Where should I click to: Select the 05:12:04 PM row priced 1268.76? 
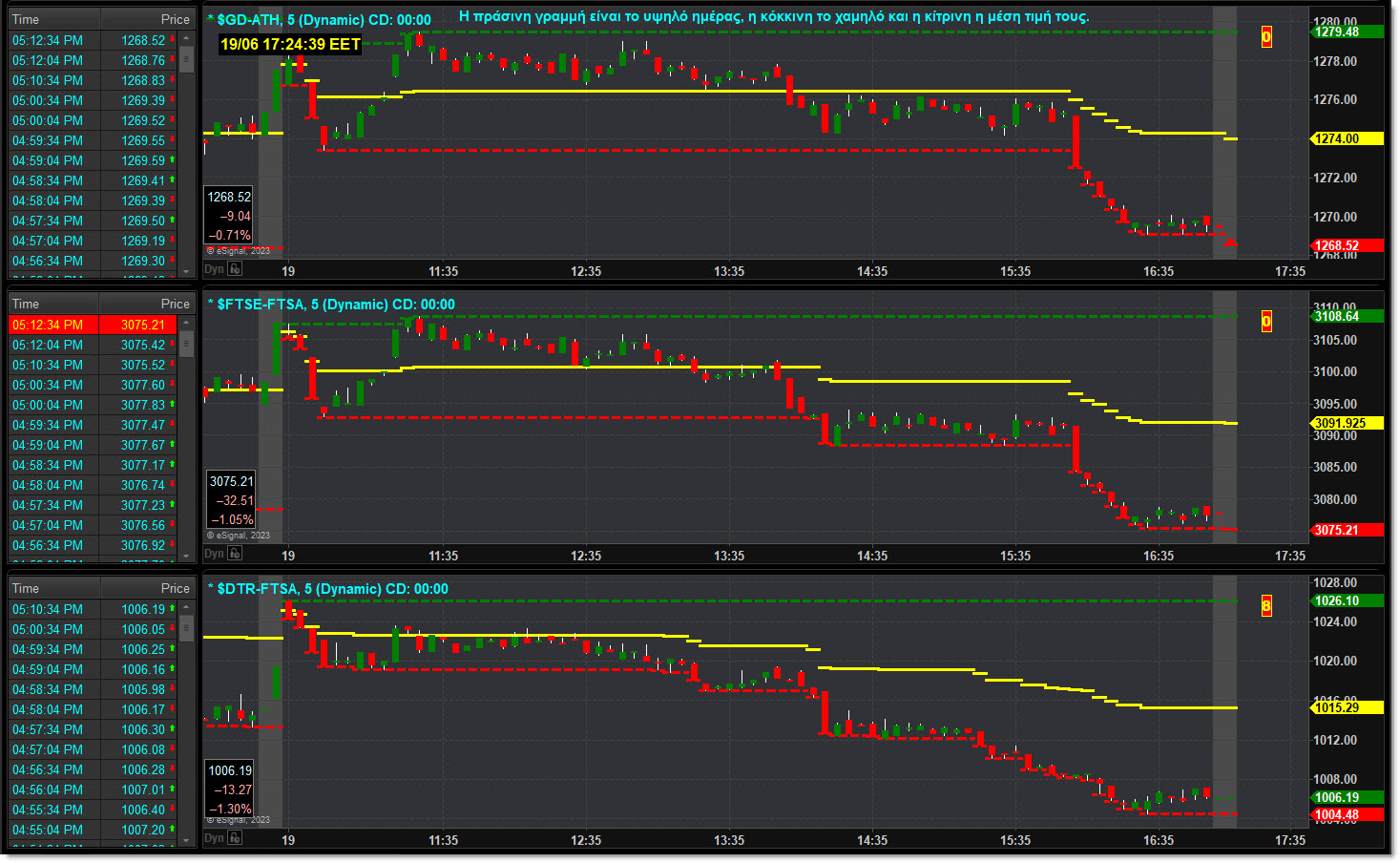tap(94, 60)
